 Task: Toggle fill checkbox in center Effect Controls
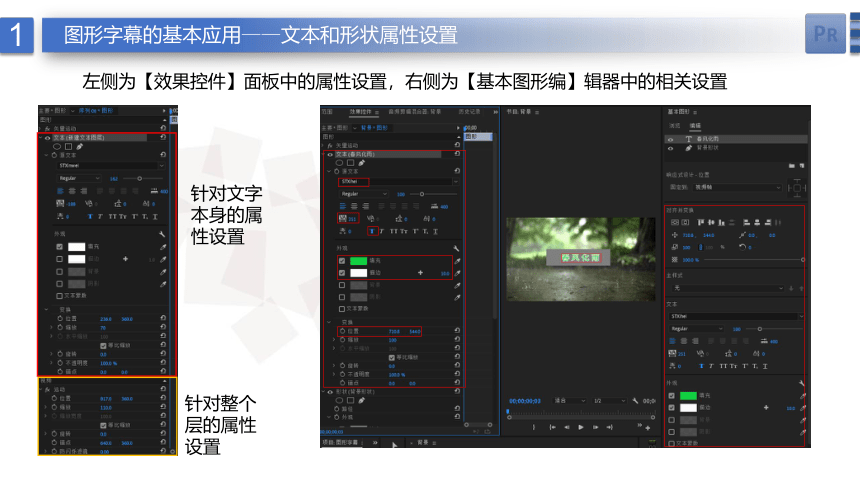click(342, 261)
